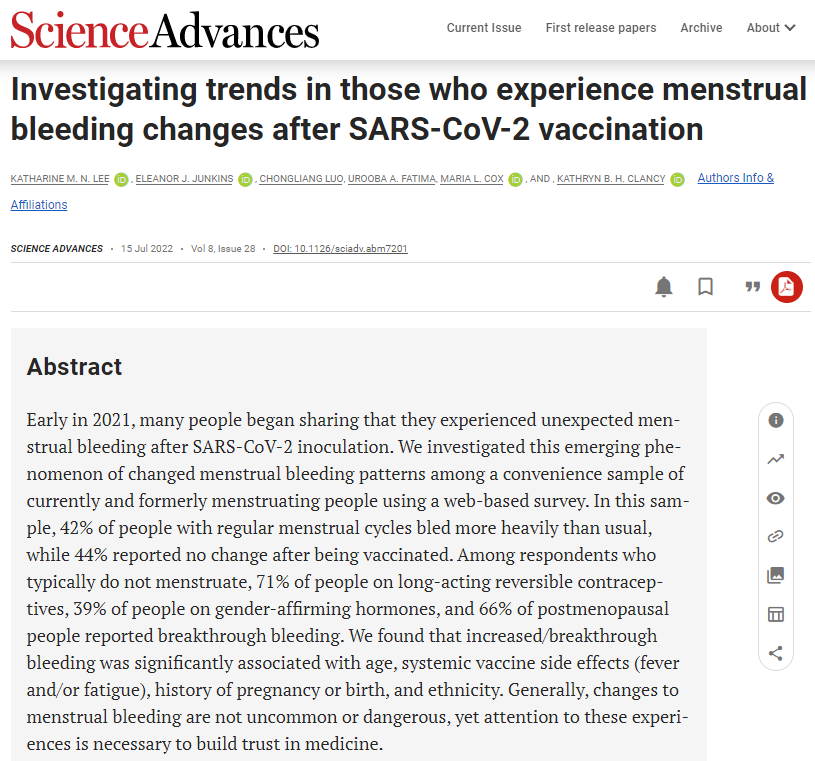Open Kathryn Clancy's ORCID iD icon
Screen dimensions: 815x761
[677, 179]
